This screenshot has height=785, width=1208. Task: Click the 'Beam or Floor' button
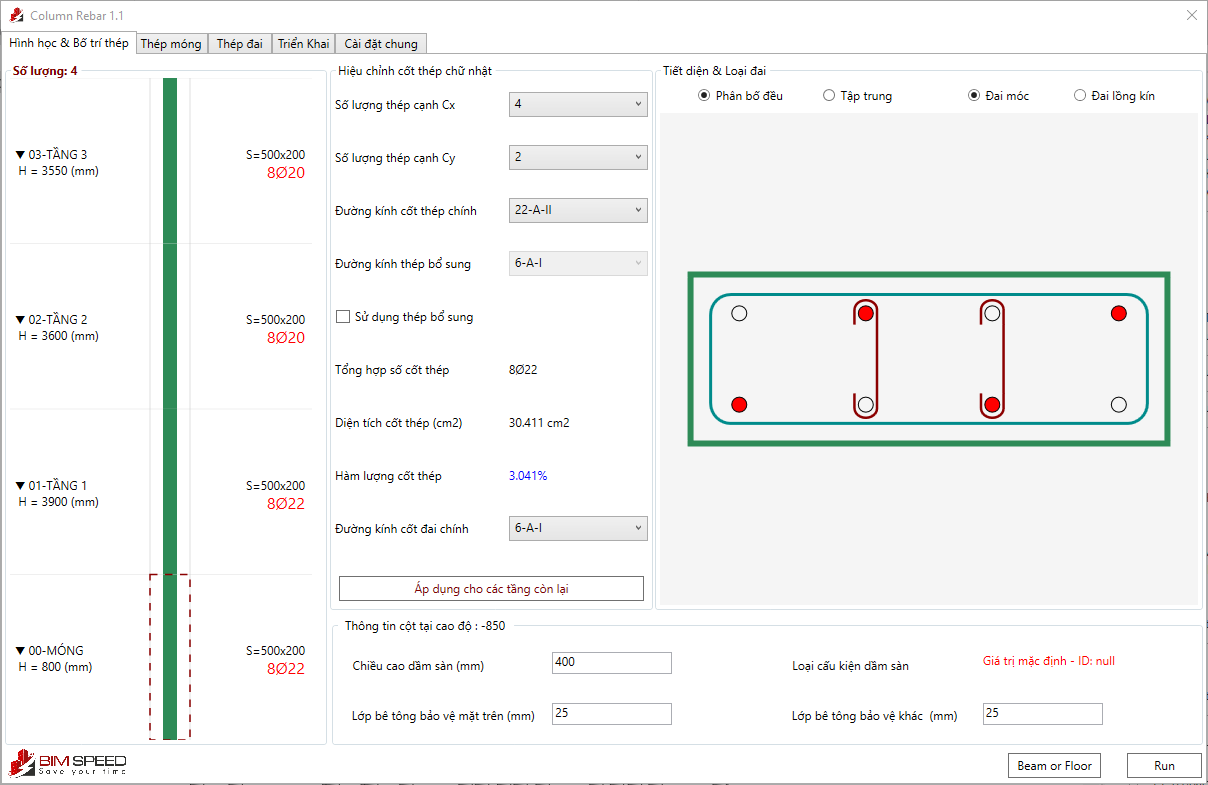click(1054, 765)
